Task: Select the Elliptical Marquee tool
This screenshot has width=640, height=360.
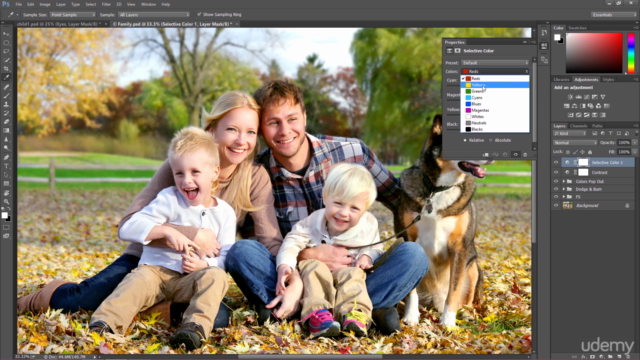Action: [x=6, y=43]
